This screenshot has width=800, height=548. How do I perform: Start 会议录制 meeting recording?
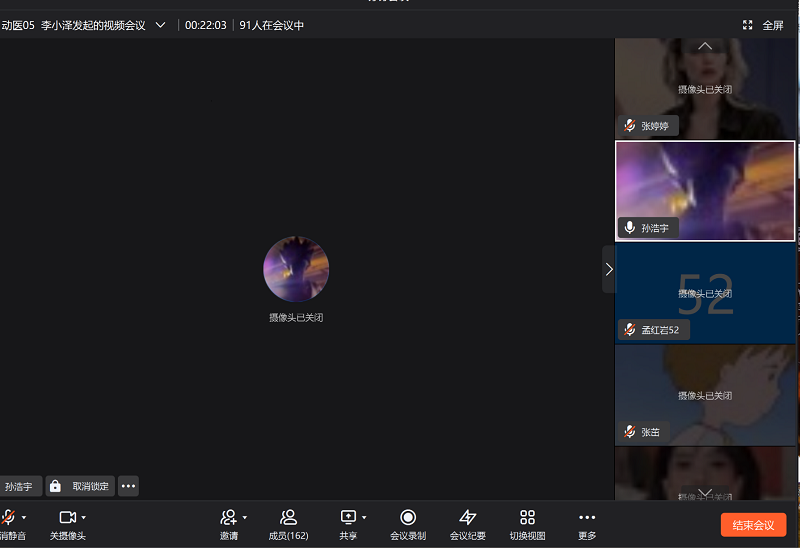[408, 517]
